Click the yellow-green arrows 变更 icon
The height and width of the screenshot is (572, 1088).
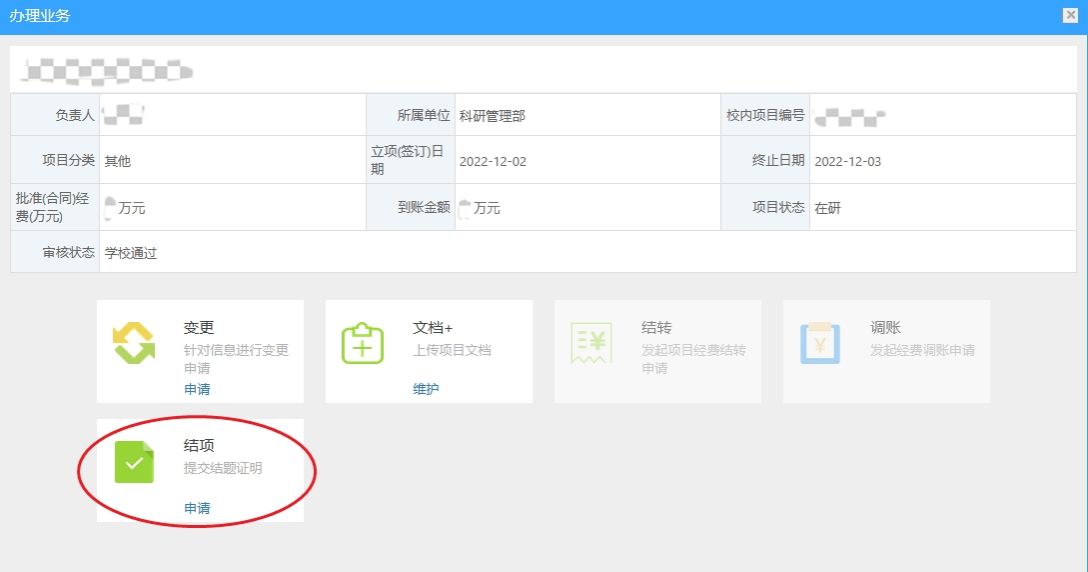(x=134, y=343)
